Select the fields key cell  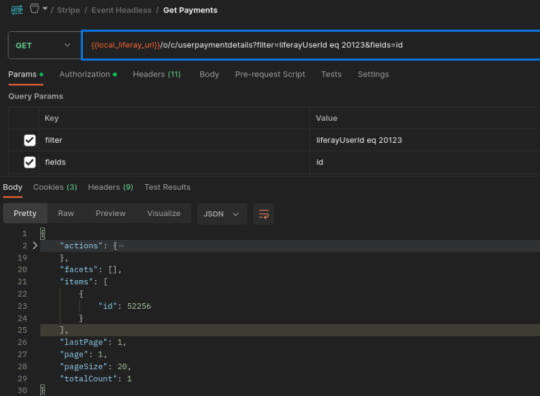point(174,162)
